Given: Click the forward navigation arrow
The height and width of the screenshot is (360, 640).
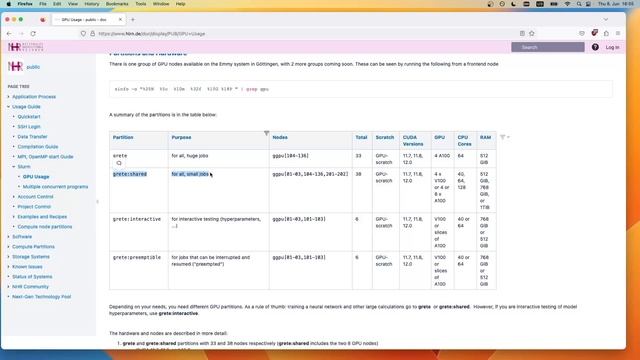Looking at the screenshot, I should [x=21, y=33].
